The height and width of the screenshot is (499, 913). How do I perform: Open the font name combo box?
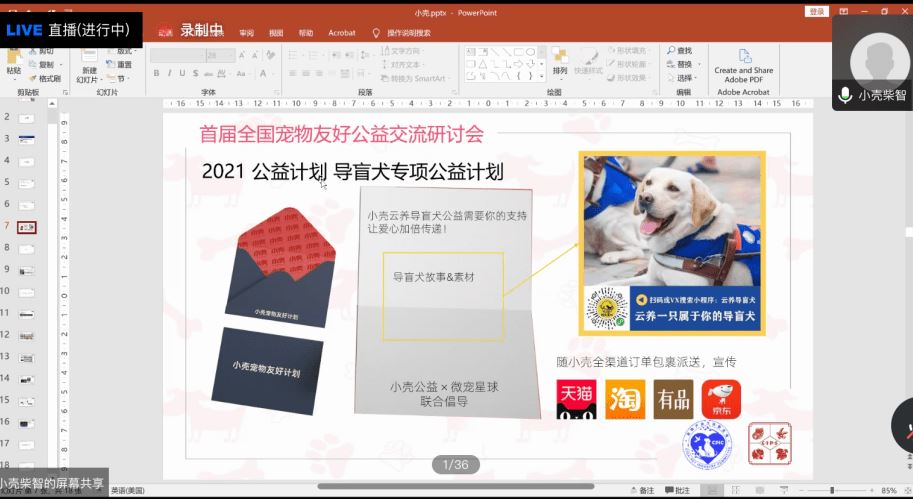point(178,55)
